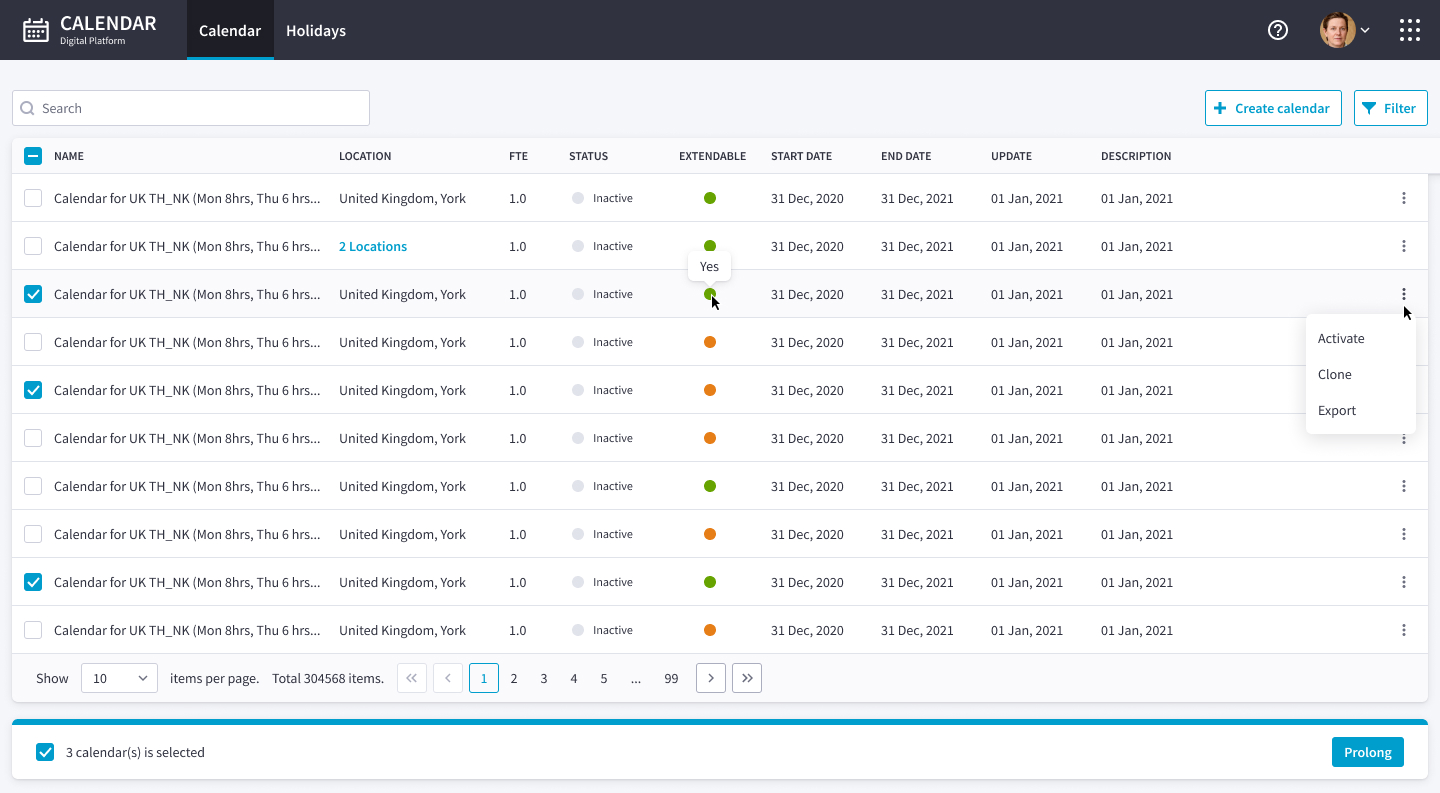Check the first row's checkbox
The image size is (1440, 793).
point(33,198)
